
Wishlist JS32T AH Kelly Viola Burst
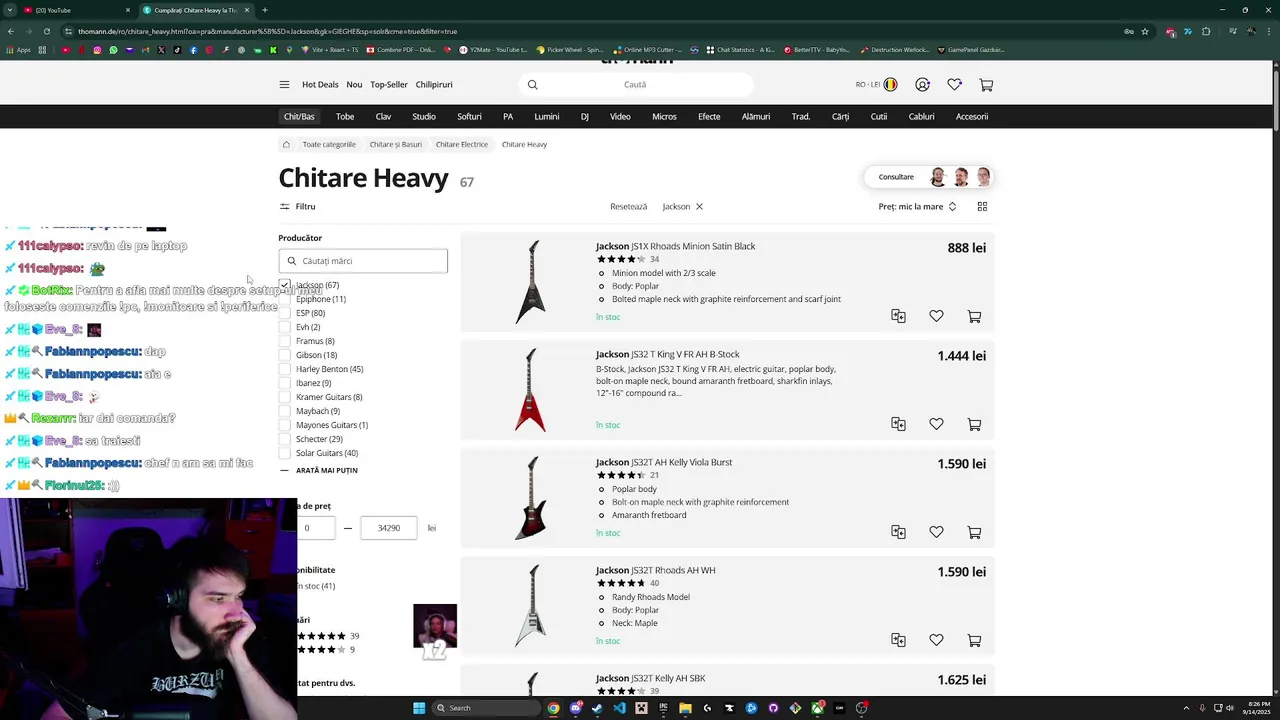point(936,532)
